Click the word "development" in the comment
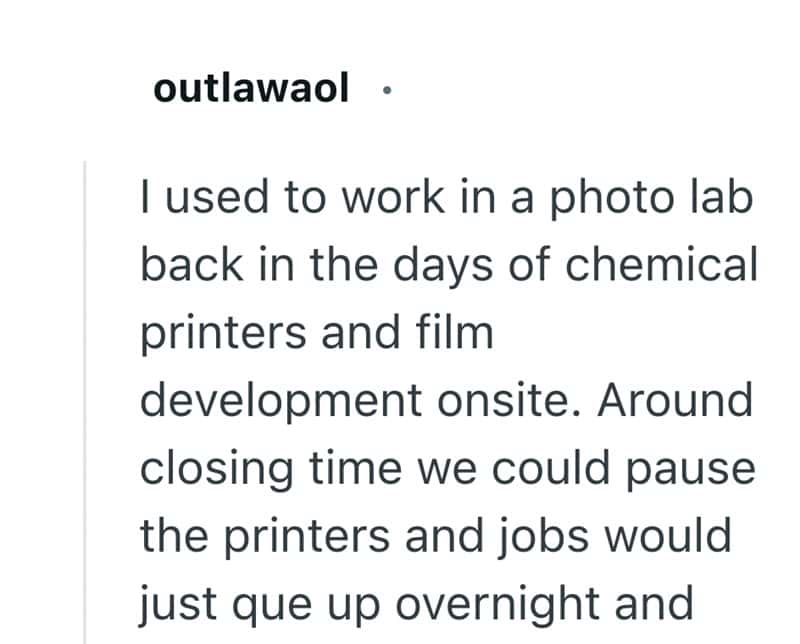Image resolution: width=800 pixels, height=644 pixels. click(281, 401)
